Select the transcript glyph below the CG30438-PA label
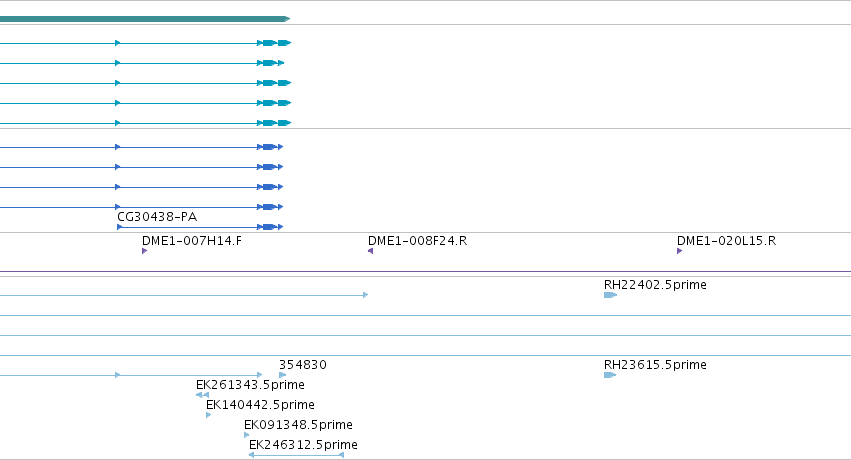851x460 pixels. pyautogui.click(x=200, y=227)
